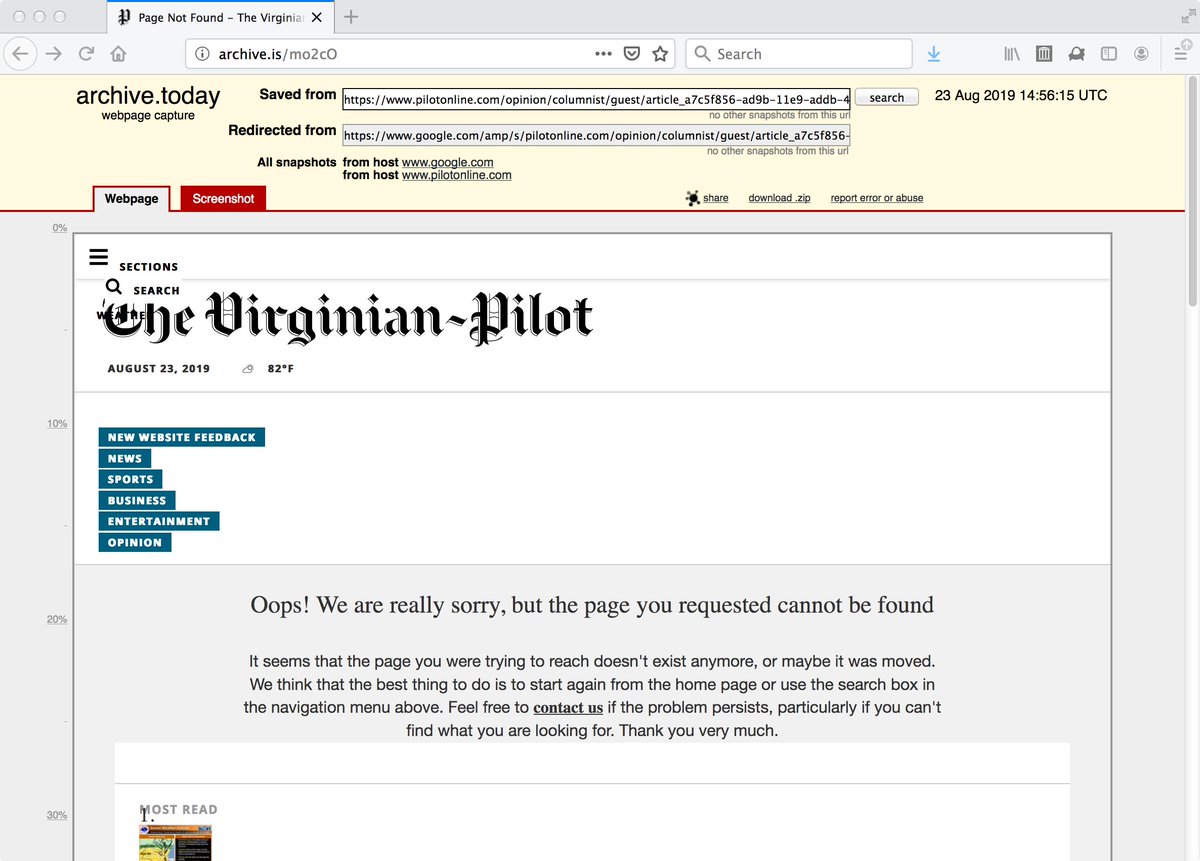The image size is (1200, 861).
Task: Open the Business section
Action: (137, 500)
